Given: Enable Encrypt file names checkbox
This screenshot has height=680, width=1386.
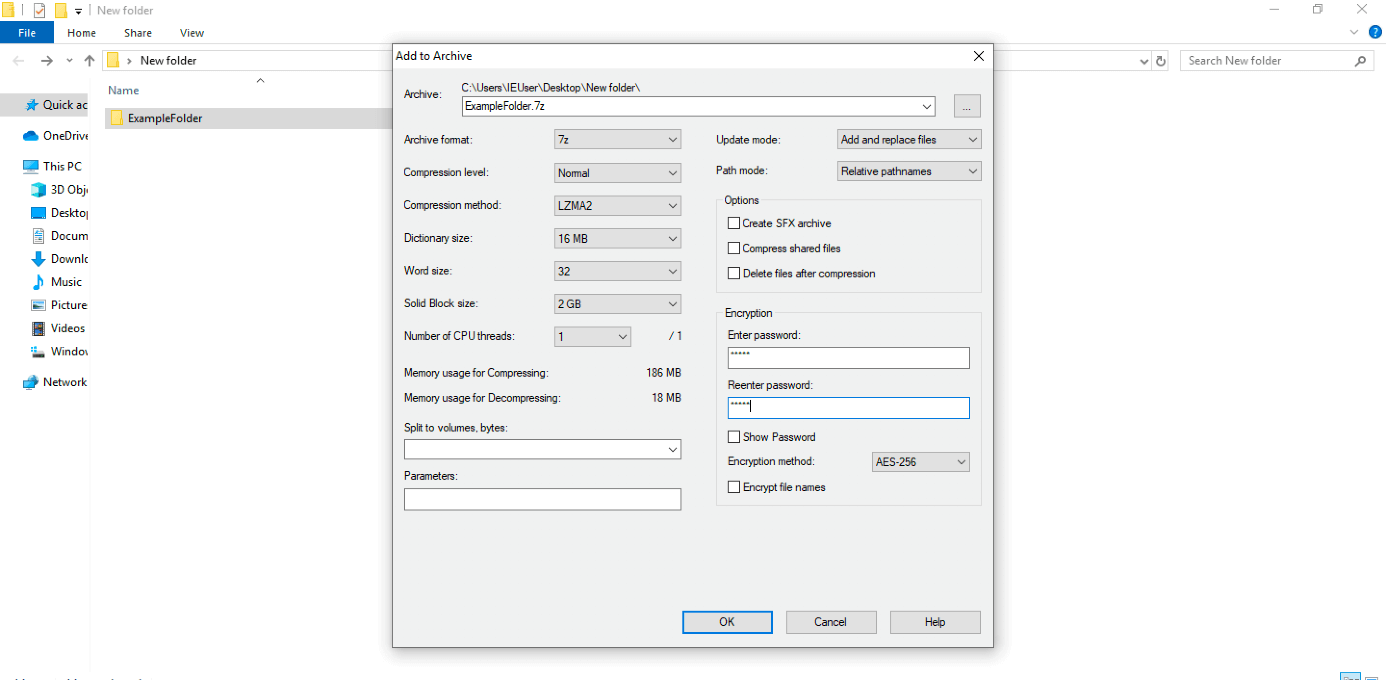Looking at the screenshot, I should tap(734, 487).
